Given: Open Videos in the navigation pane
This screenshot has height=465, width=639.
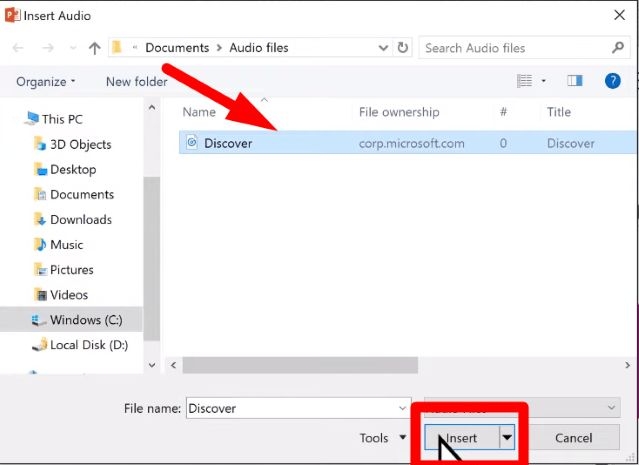Looking at the screenshot, I should [x=69, y=295].
